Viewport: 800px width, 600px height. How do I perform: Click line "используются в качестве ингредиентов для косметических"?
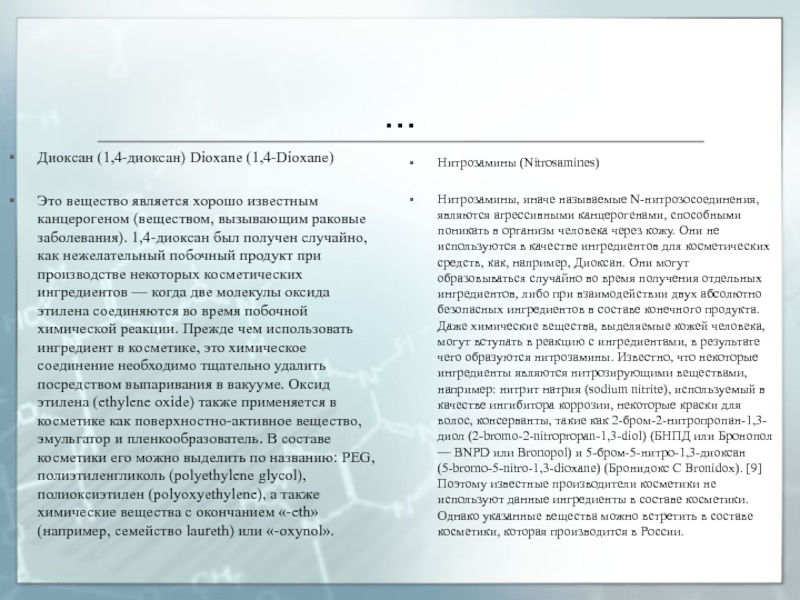pyautogui.click(x=604, y=246)
